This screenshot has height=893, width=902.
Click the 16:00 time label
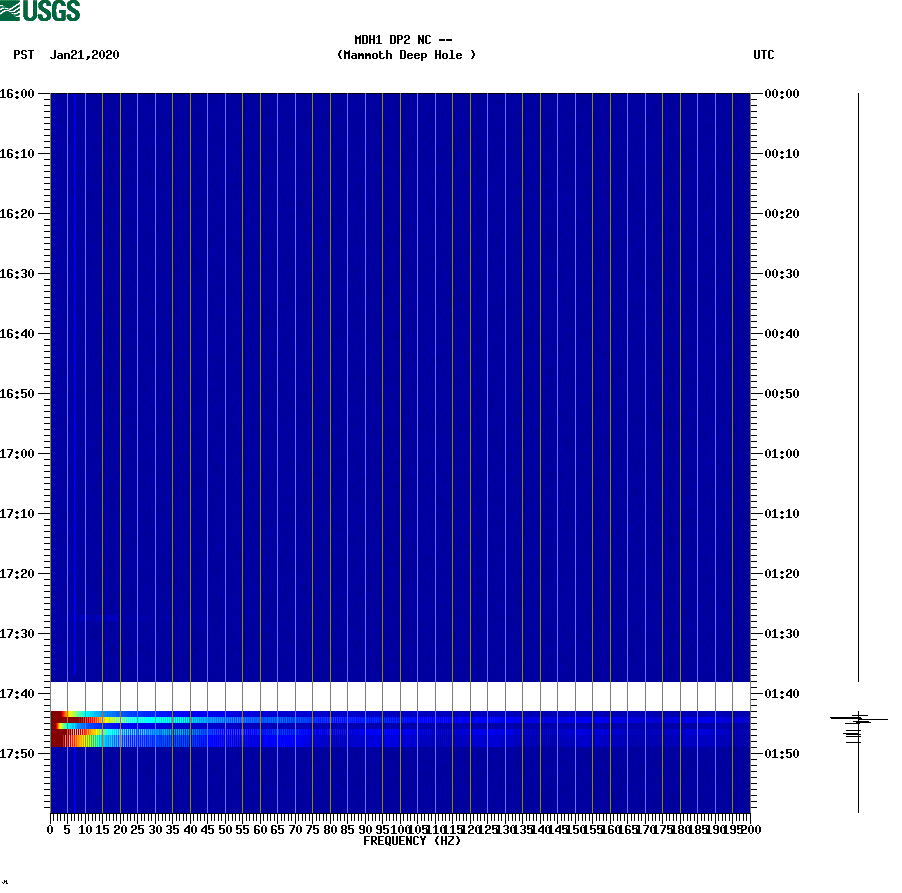coord(18,93)
